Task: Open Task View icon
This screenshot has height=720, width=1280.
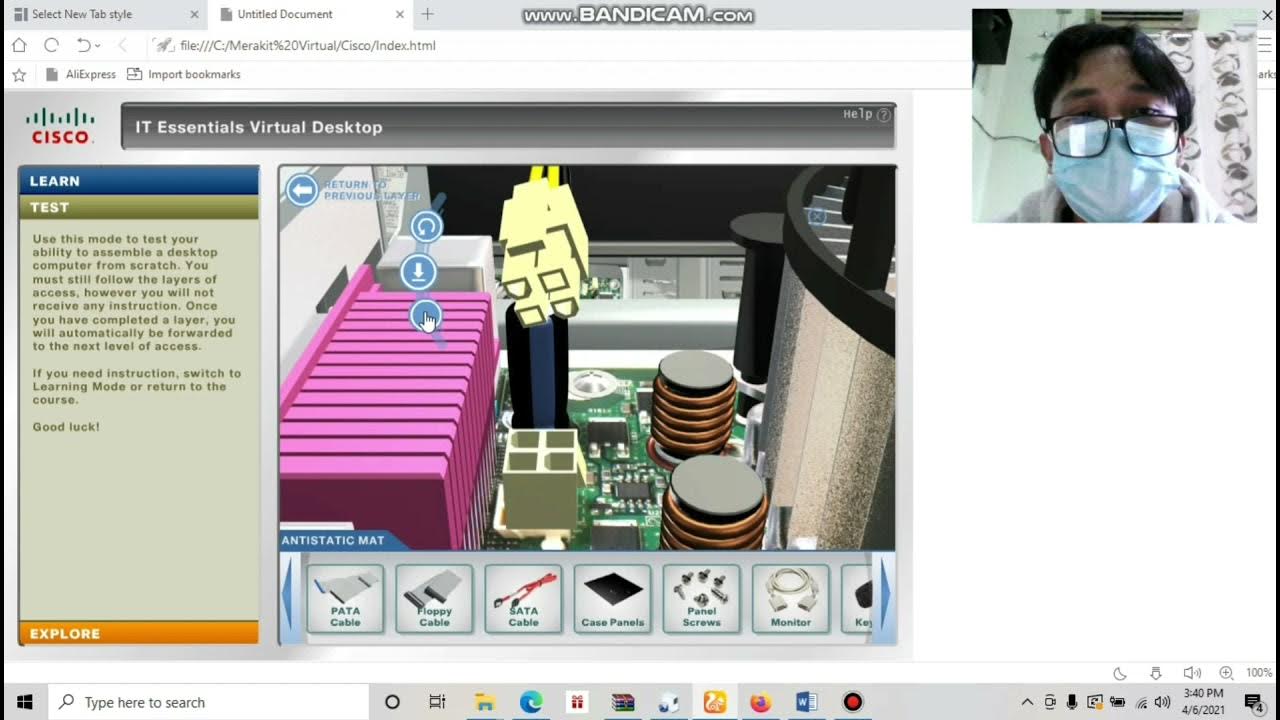Action: click(437, 702)
